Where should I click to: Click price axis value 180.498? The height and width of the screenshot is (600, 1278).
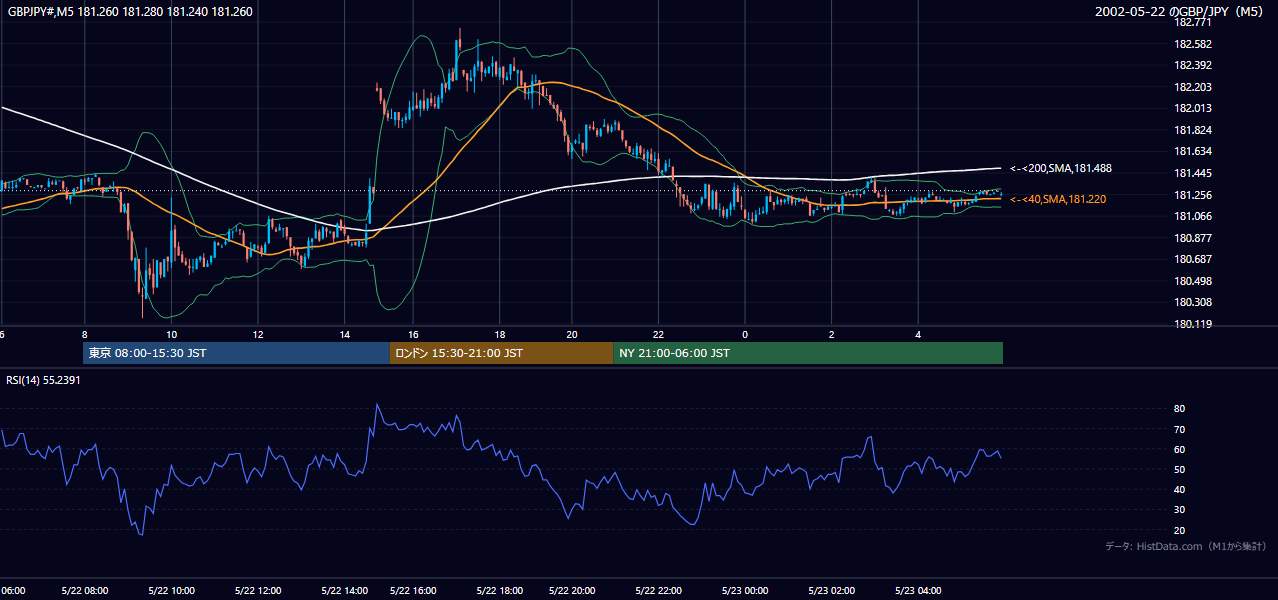(x=1192, y=281)
